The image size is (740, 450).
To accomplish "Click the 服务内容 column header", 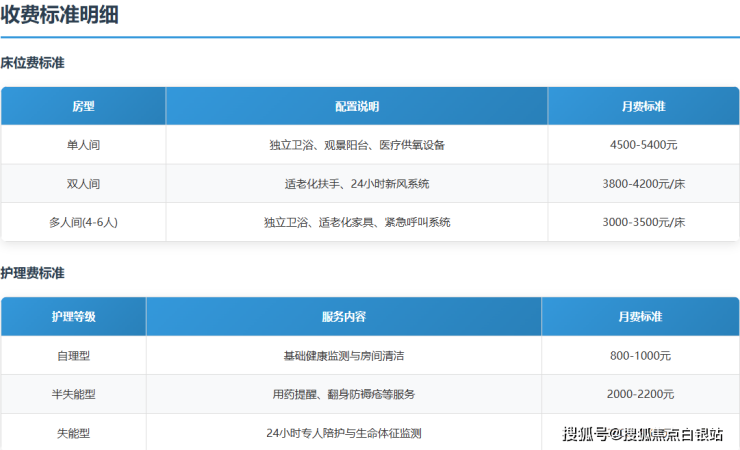I will [343, 317].
